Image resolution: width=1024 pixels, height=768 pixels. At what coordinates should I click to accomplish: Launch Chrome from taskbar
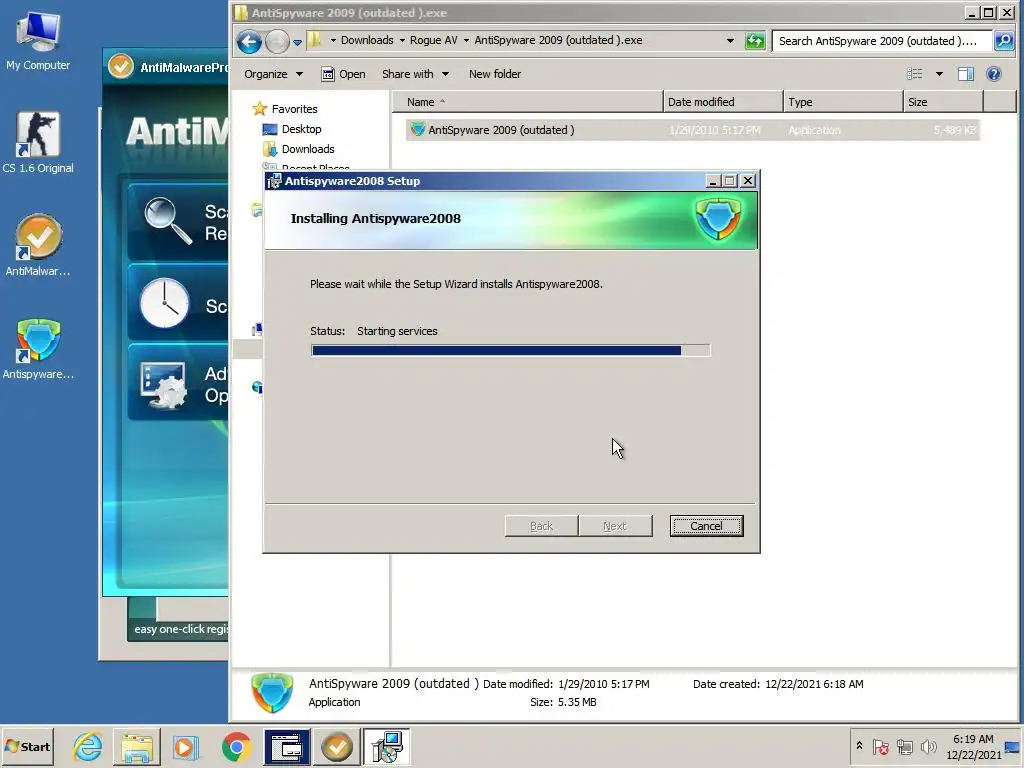click(x=236, y=746)
